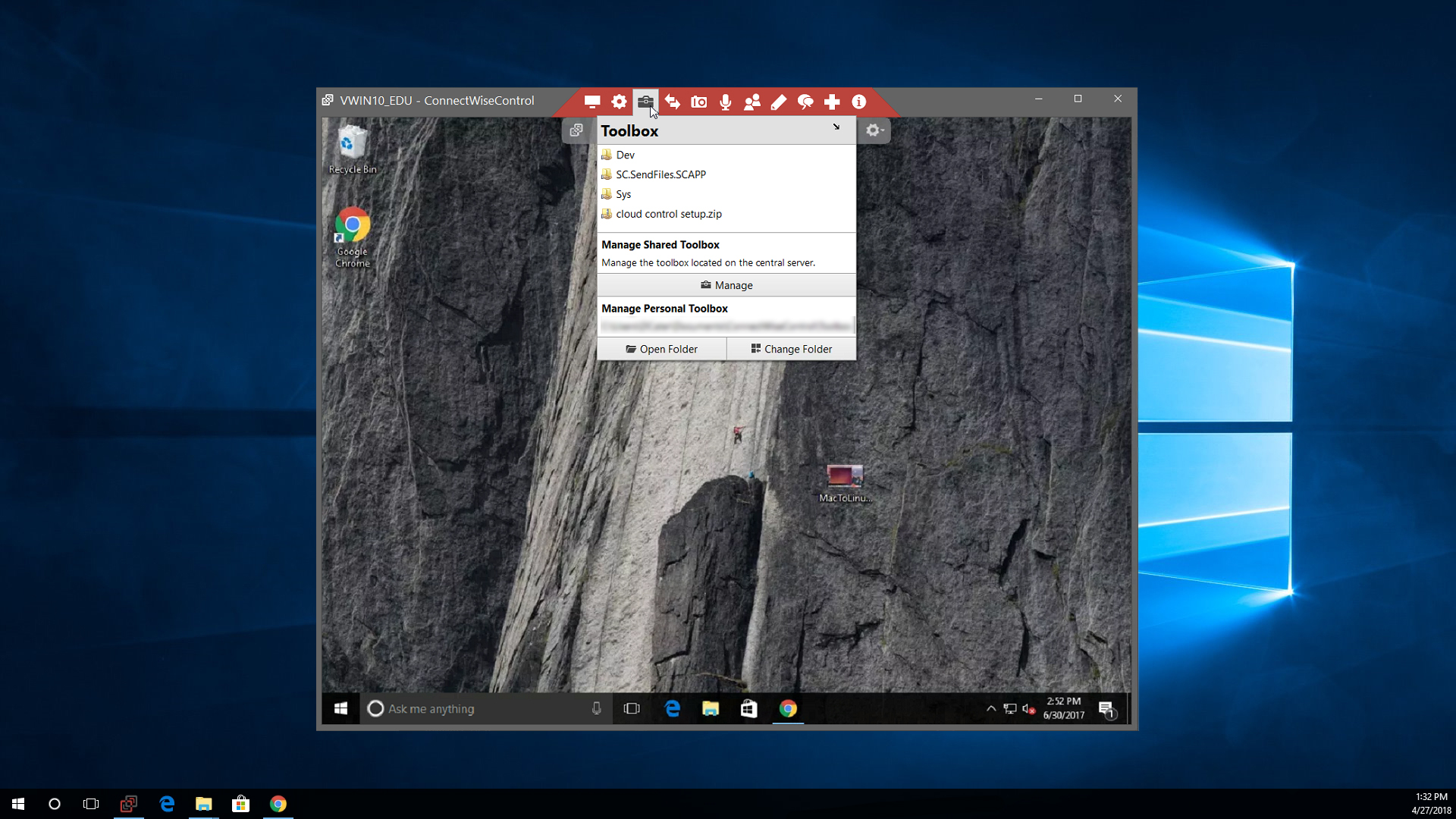Click the Change Folder button
This screenshot has height=819, width=1456.
pos(792,349)
